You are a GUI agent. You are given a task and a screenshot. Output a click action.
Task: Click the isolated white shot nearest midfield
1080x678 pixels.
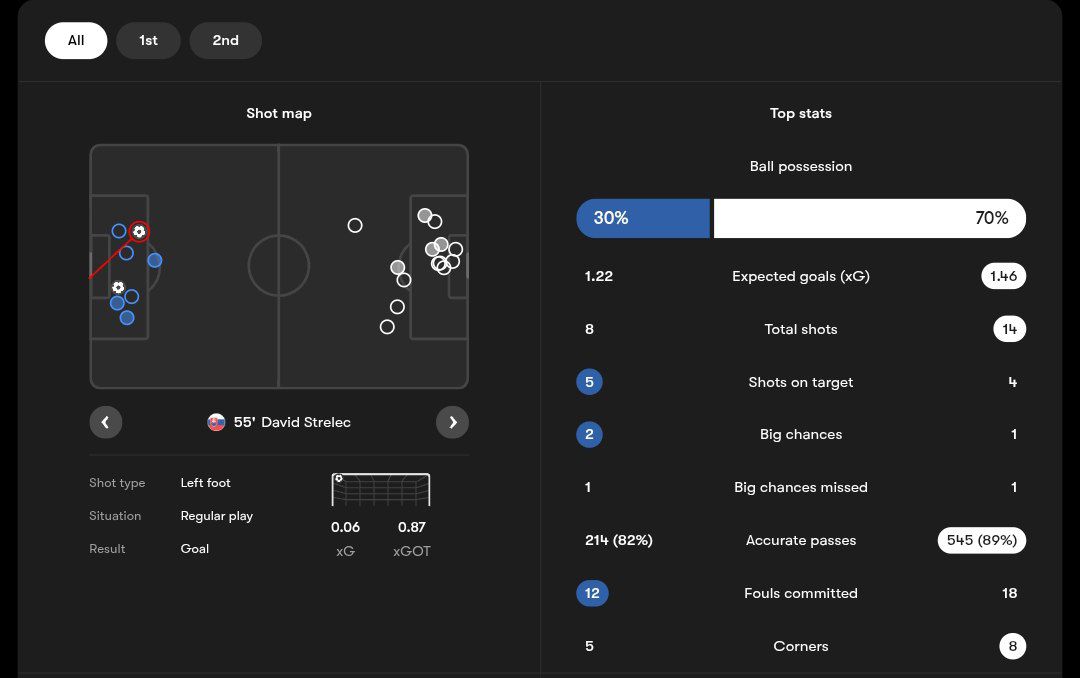coord(355,225)
